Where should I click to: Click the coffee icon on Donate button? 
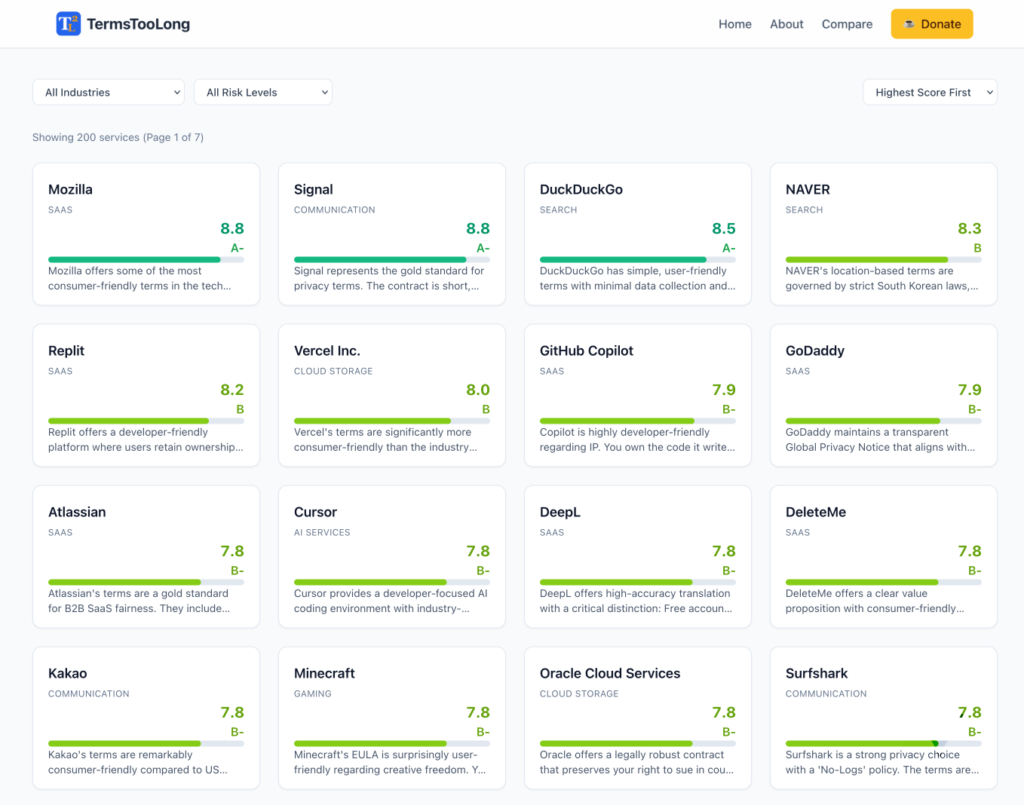click(909, 24)
